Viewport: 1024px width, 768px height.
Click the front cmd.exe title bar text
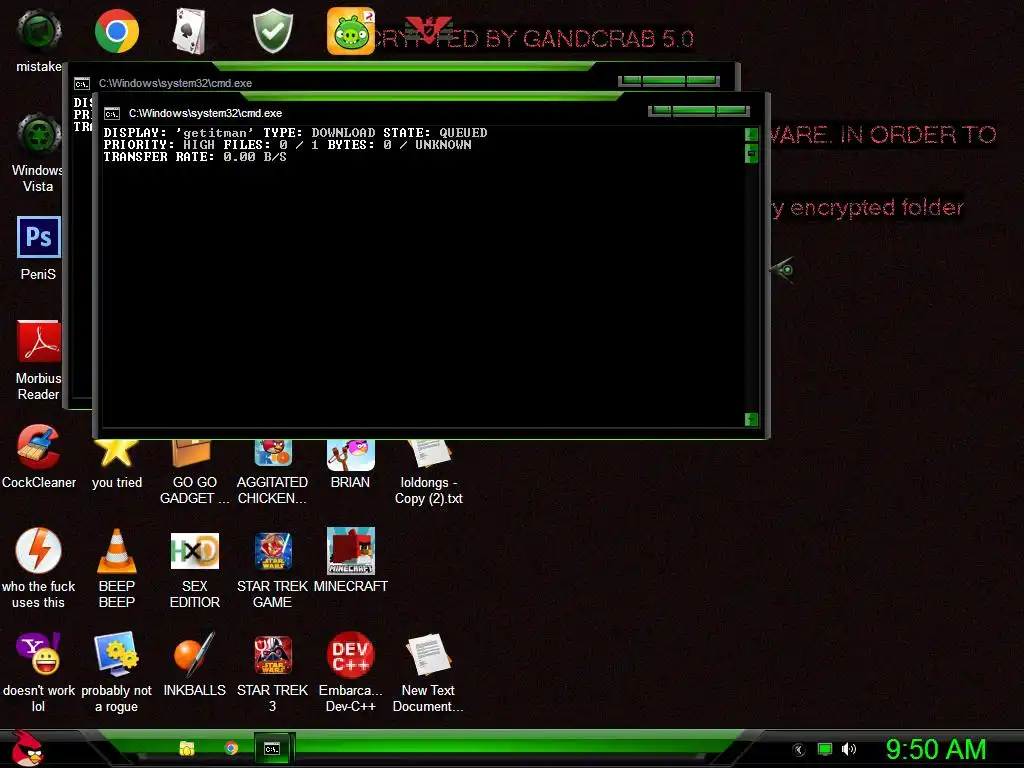(x=205, y=114)
